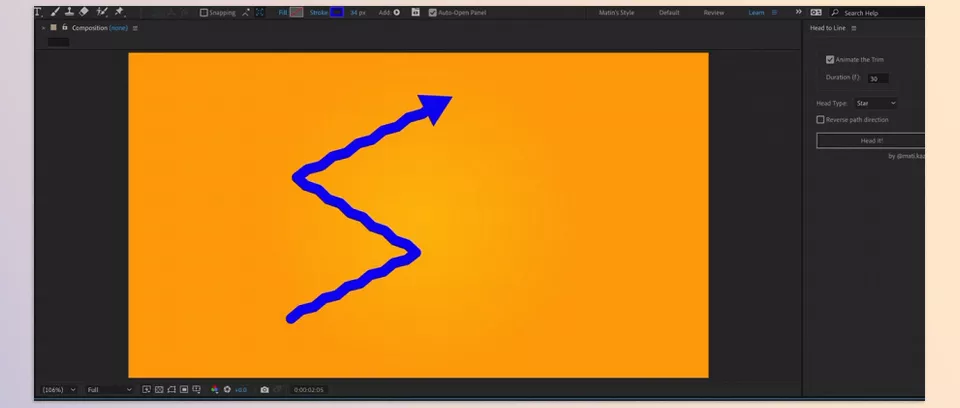Enable the Snapping checkbox
960x408 pixels.
[x=204, y=12]
